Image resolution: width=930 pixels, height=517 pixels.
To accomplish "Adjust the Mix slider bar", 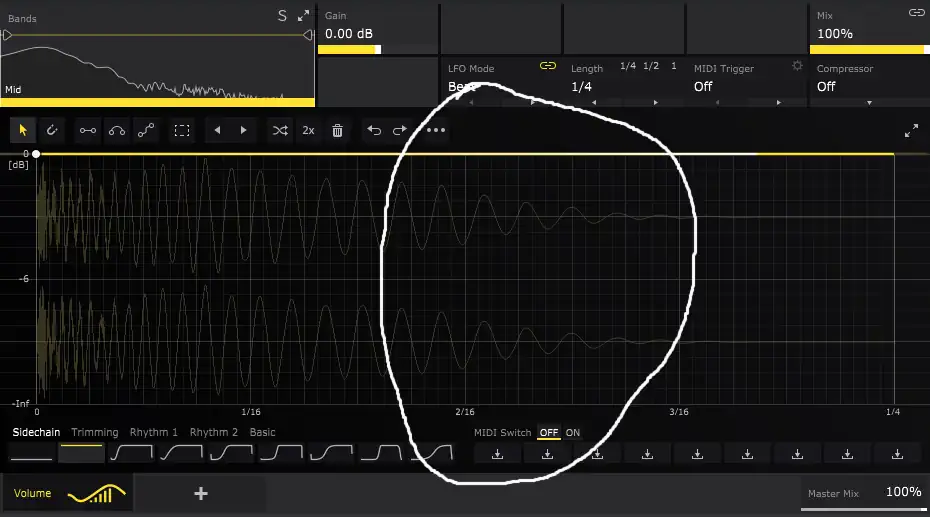I will coord(870,50).
